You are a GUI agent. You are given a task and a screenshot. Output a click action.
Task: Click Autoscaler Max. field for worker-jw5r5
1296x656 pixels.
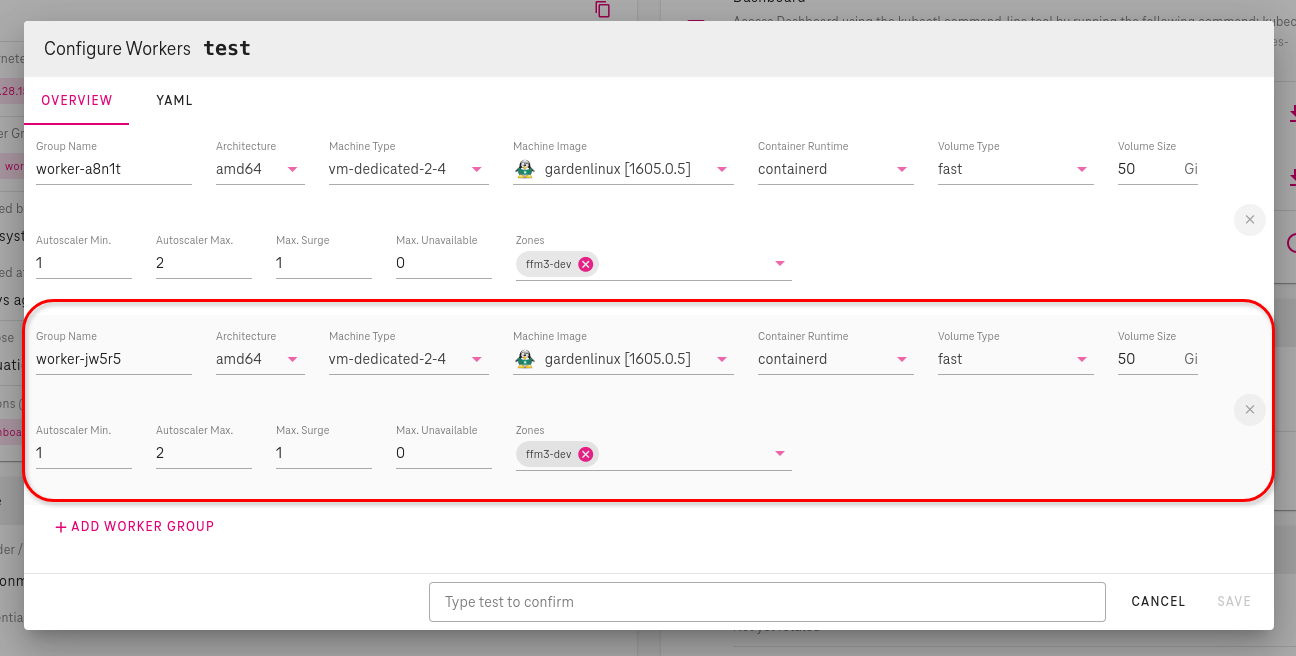click(x=203, y=454)
